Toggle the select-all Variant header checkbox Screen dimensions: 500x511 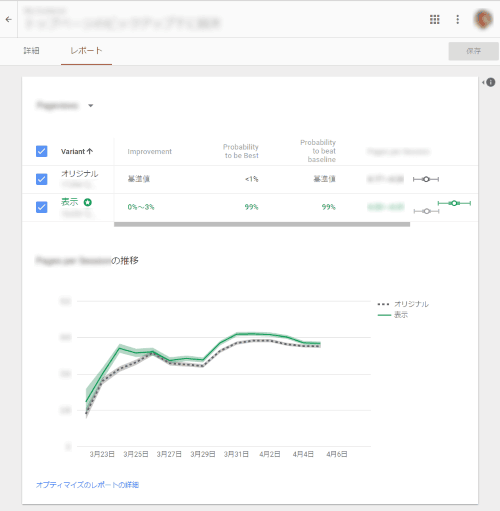pyautogui.click(x=41, y=151)
